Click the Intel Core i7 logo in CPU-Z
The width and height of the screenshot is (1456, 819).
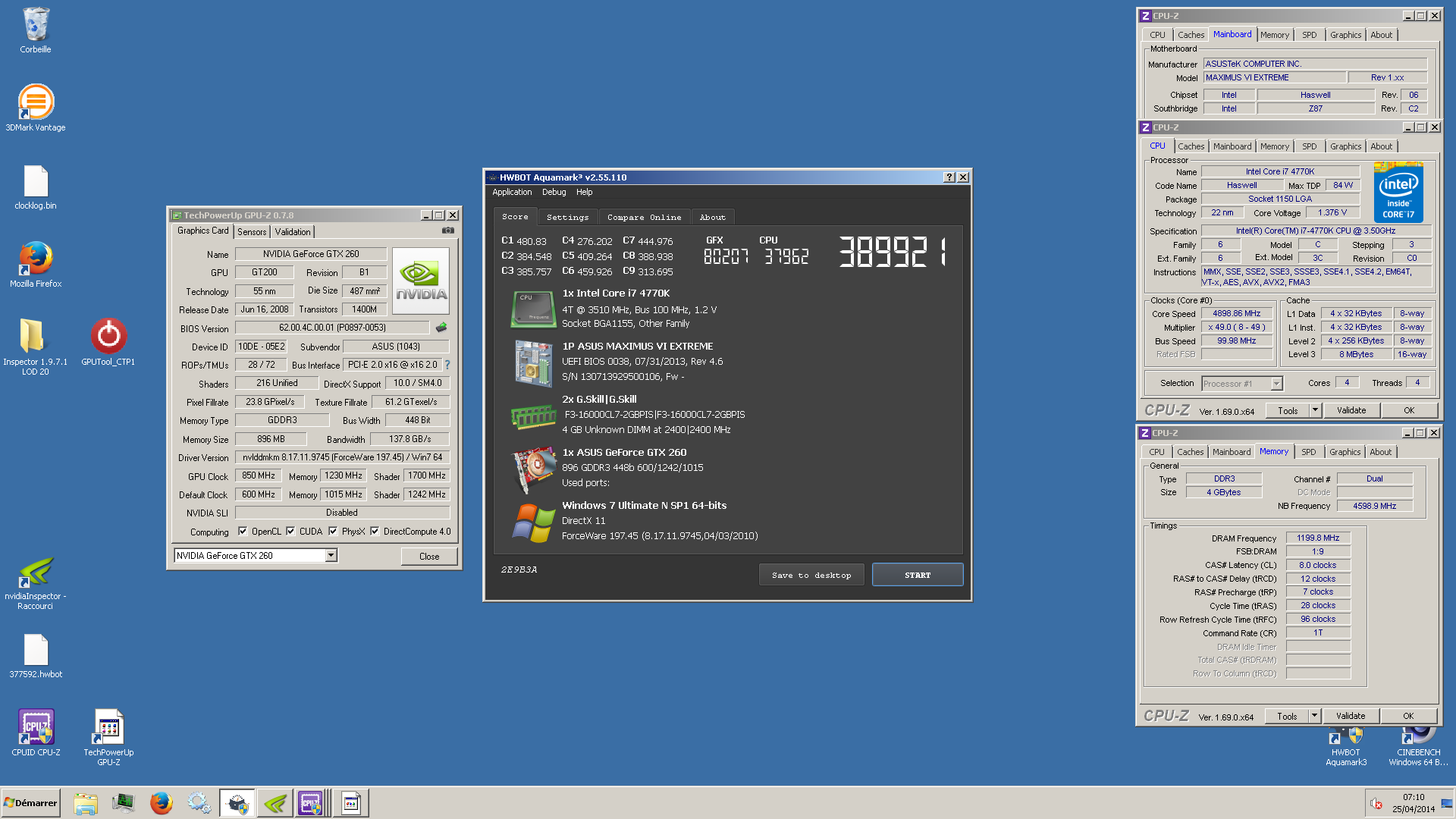(1398, 192)
